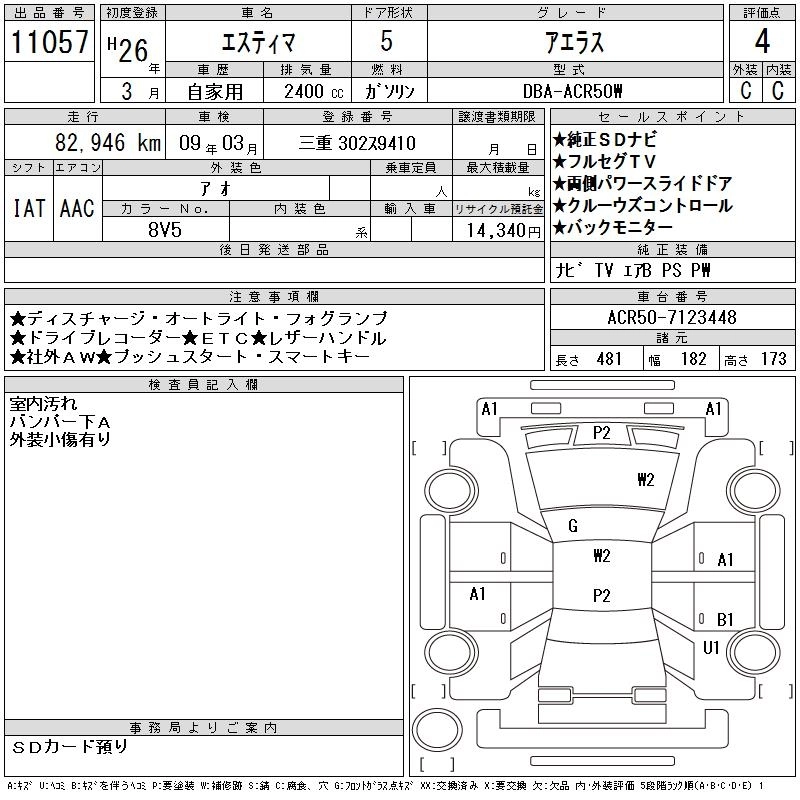Click sales point フルセグTV
Viewport: 800px width, 800px height.
(604, 161)
